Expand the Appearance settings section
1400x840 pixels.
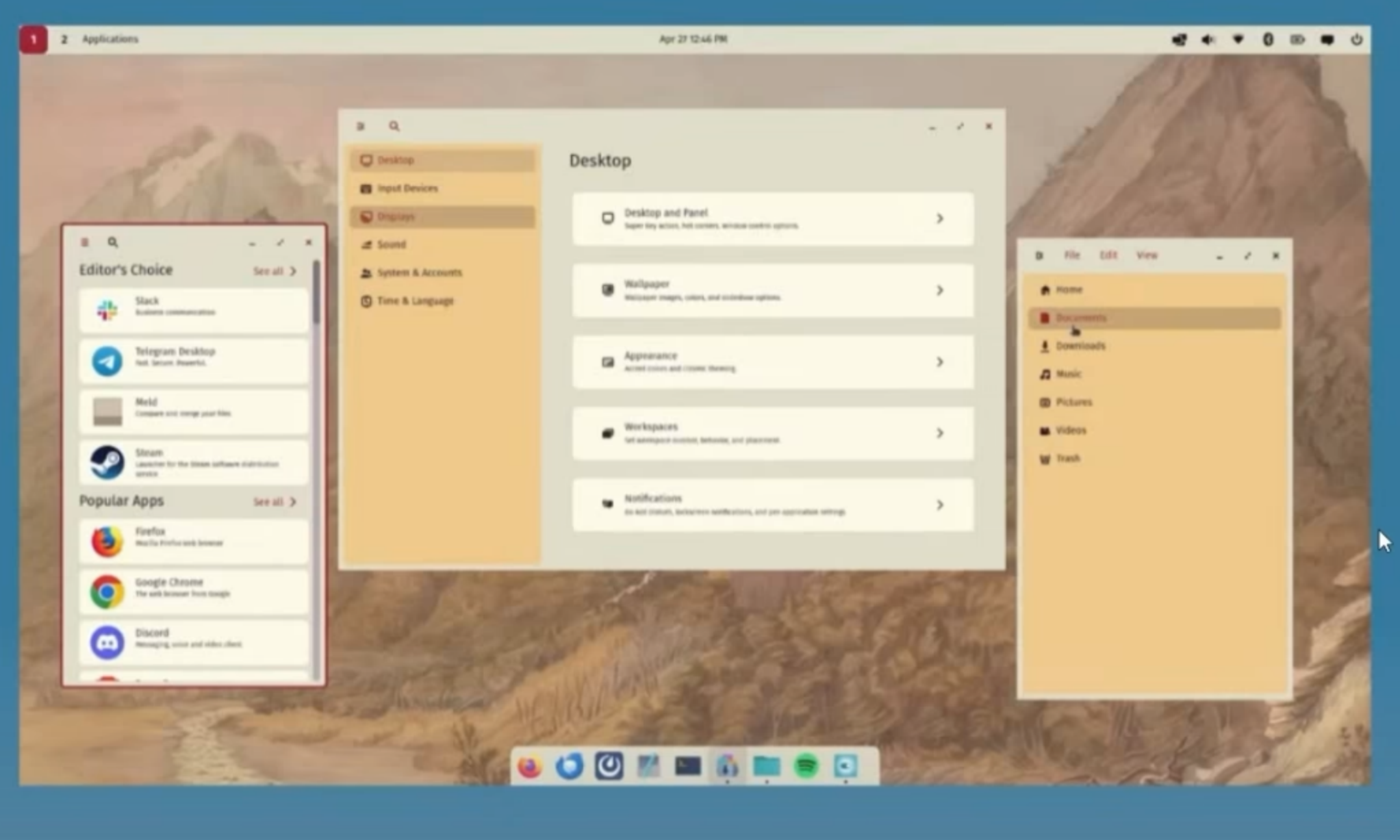(x=772, y=361)
